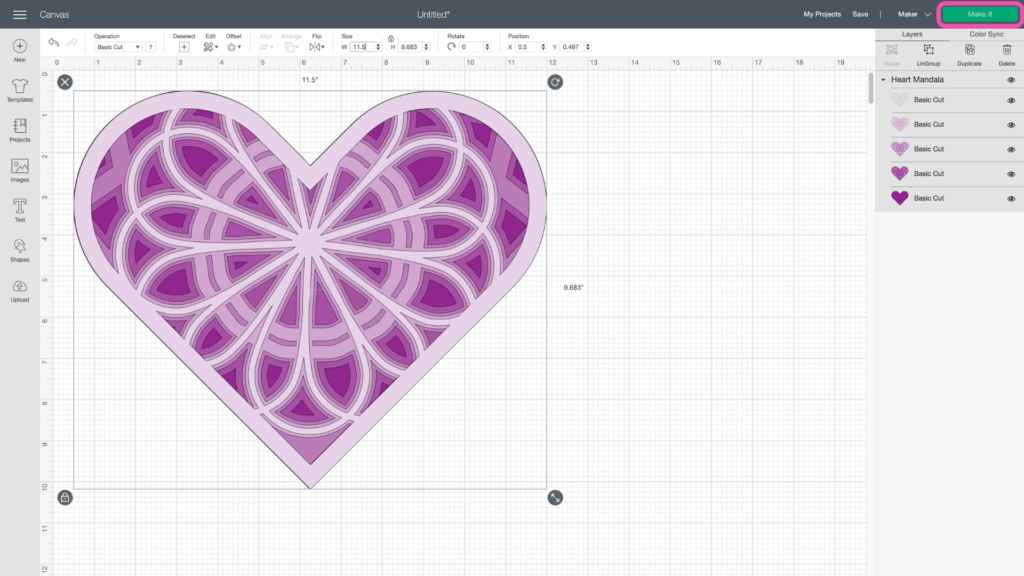Screen dimensions: 1024x576
Task: Click the green Make It button
Action: pyautogui.click(x=980, y=14)
